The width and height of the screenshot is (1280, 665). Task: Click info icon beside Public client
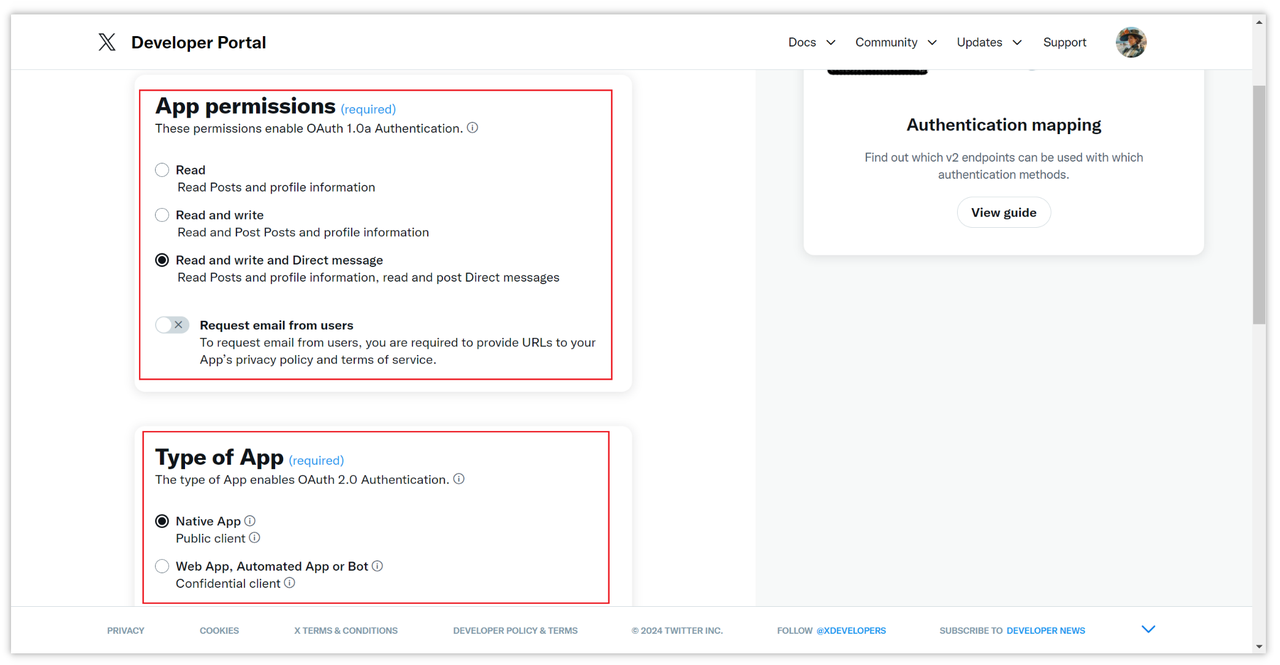(255, 538)
